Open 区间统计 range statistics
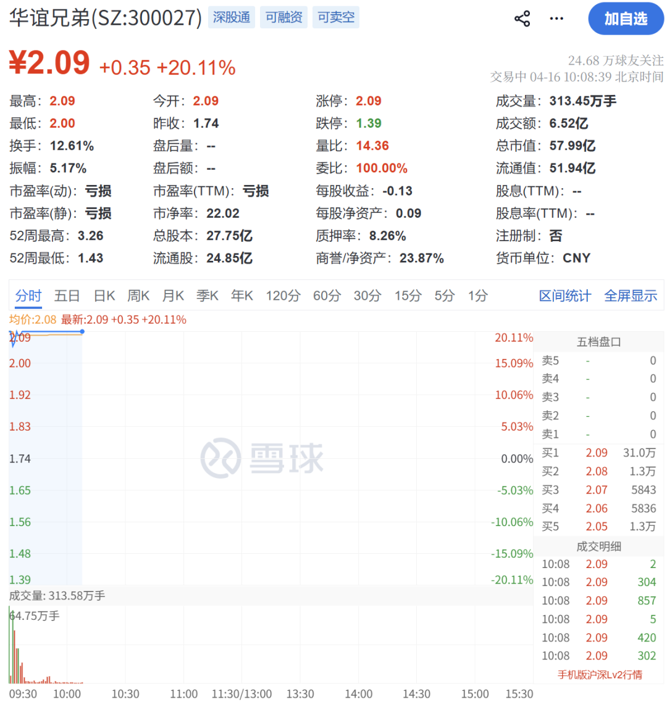The width and height of the screenshot is (667, 705). pyautogui.click(x=565, y=295)
